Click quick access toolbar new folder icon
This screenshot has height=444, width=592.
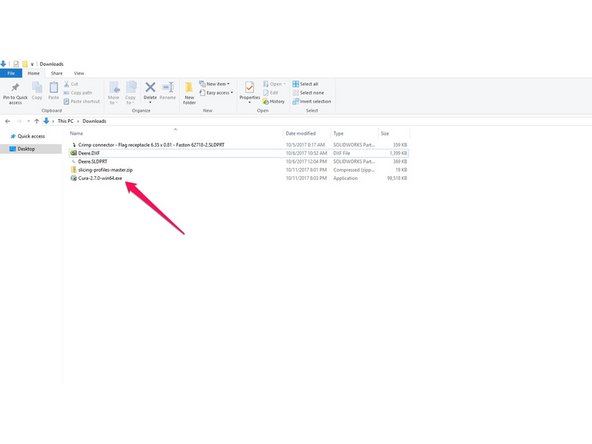coord(25,64)
